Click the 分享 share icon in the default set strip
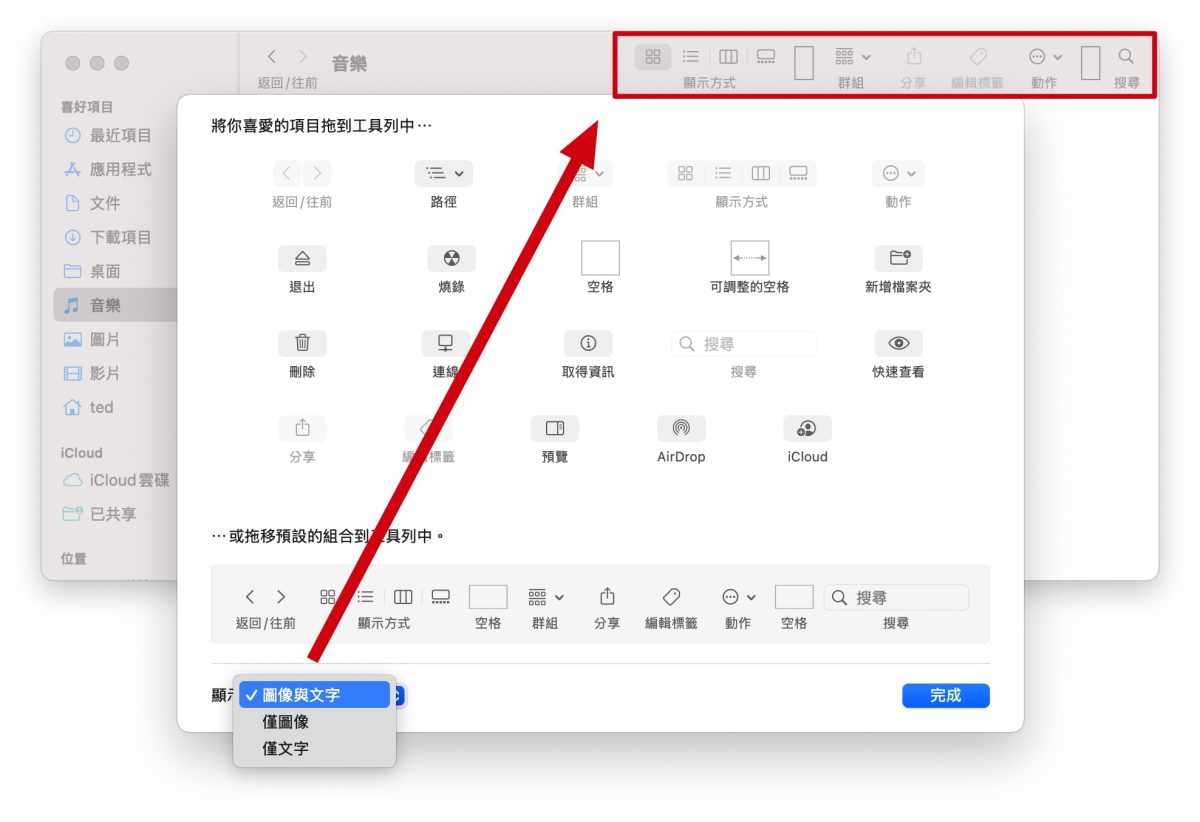Image resolution: width=1200 pixels, height=822 pixels. click(607, 597)
